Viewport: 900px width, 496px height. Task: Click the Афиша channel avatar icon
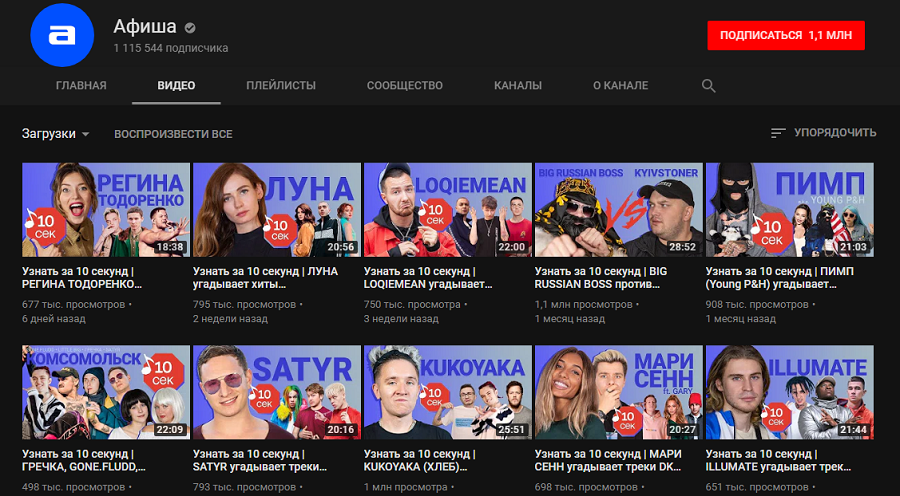click(x=62, y=35)
